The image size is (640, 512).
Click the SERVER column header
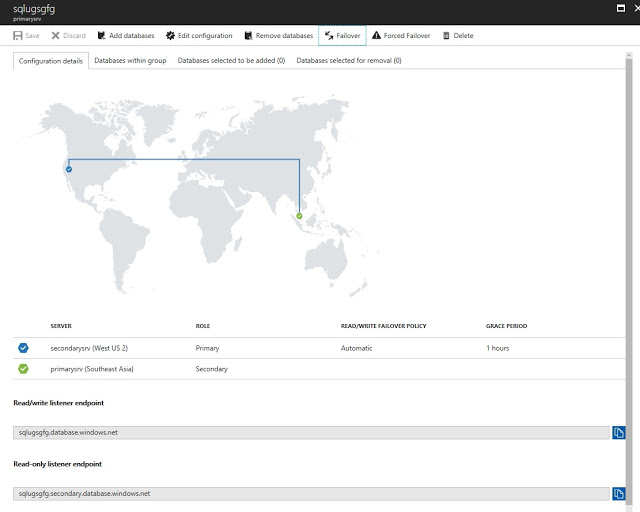[61, 326]
